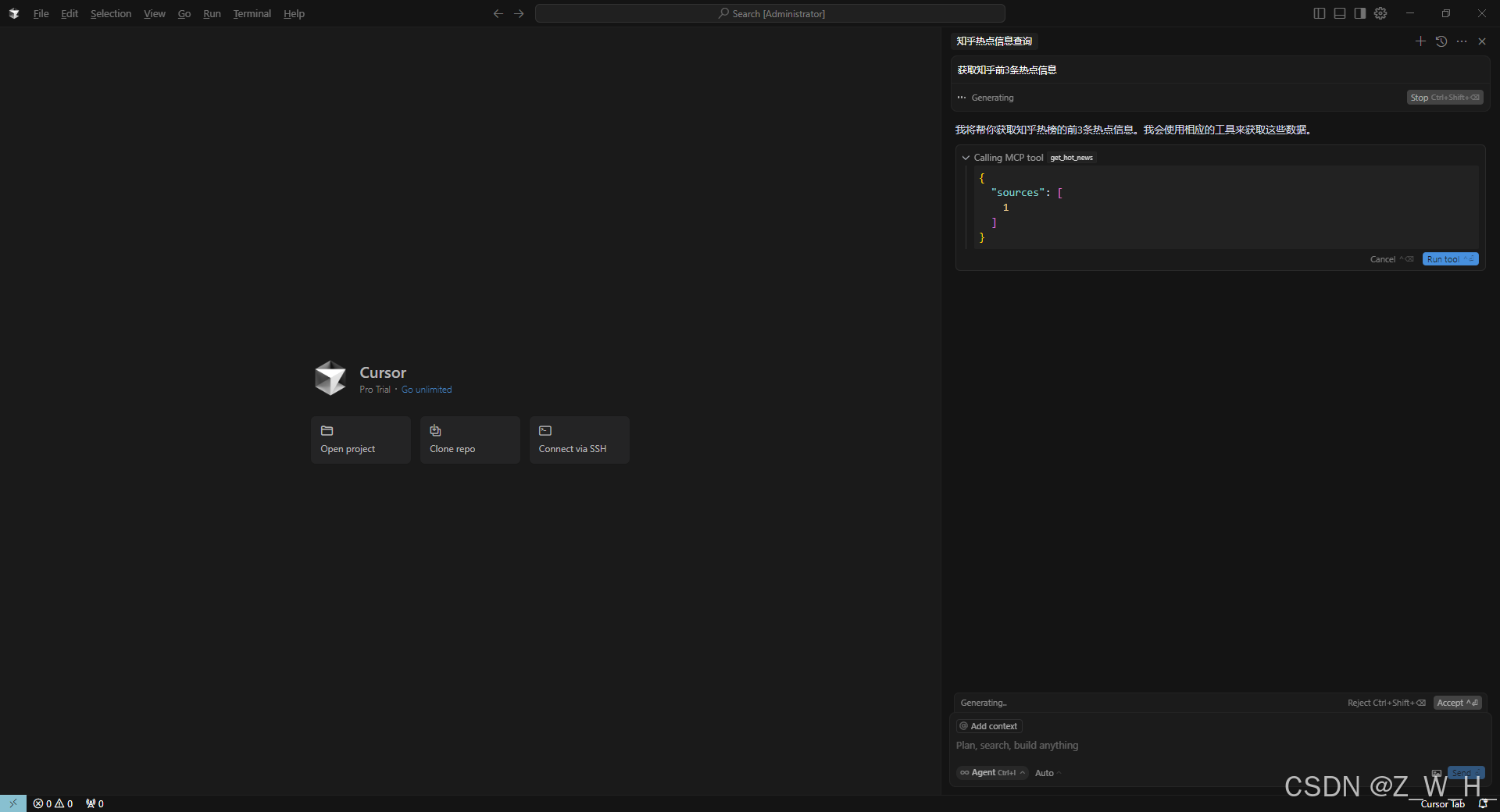Click Cursor Tab in status bar
This screenshot has width=1500, height=812.
1442,804
